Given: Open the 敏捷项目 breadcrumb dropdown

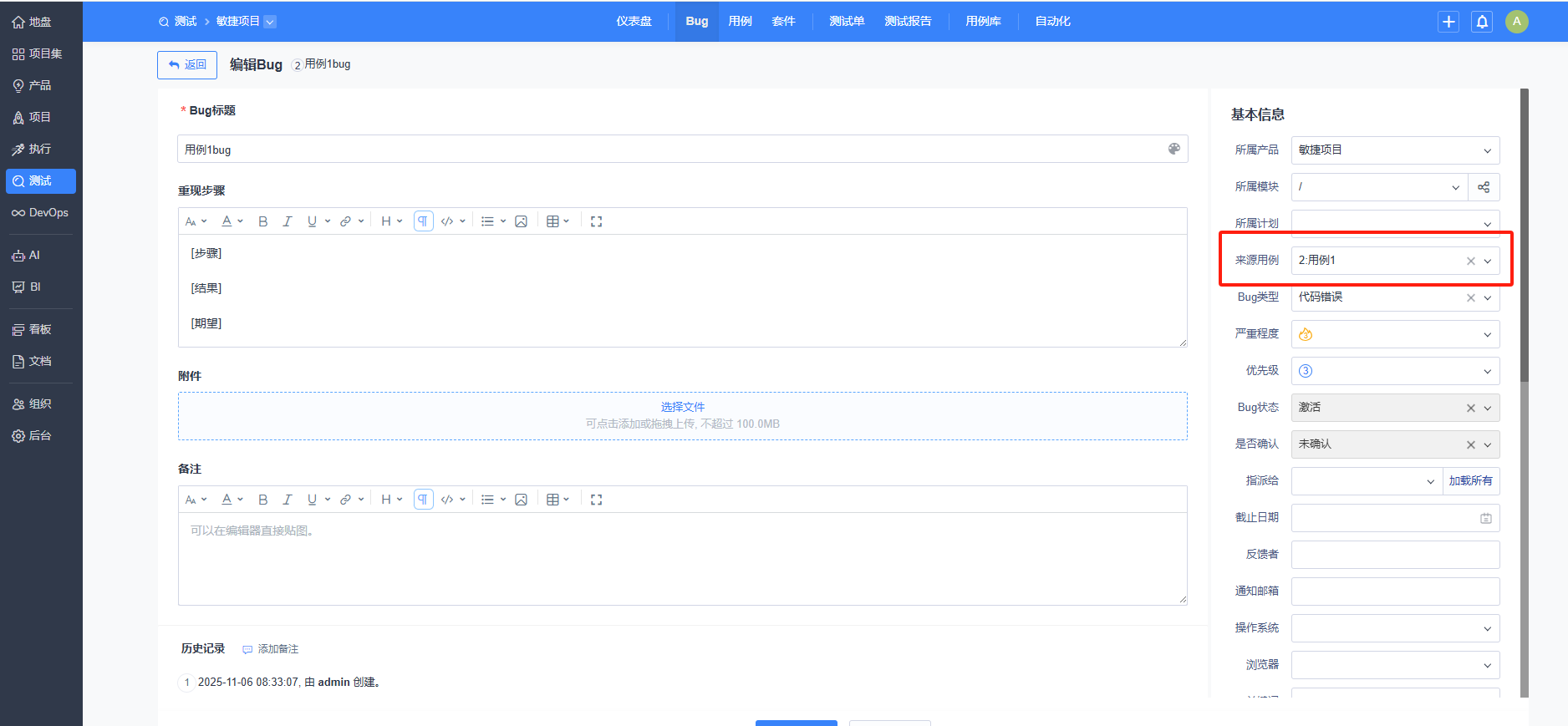Looking at the screenshot, I should tap(270, 22).
